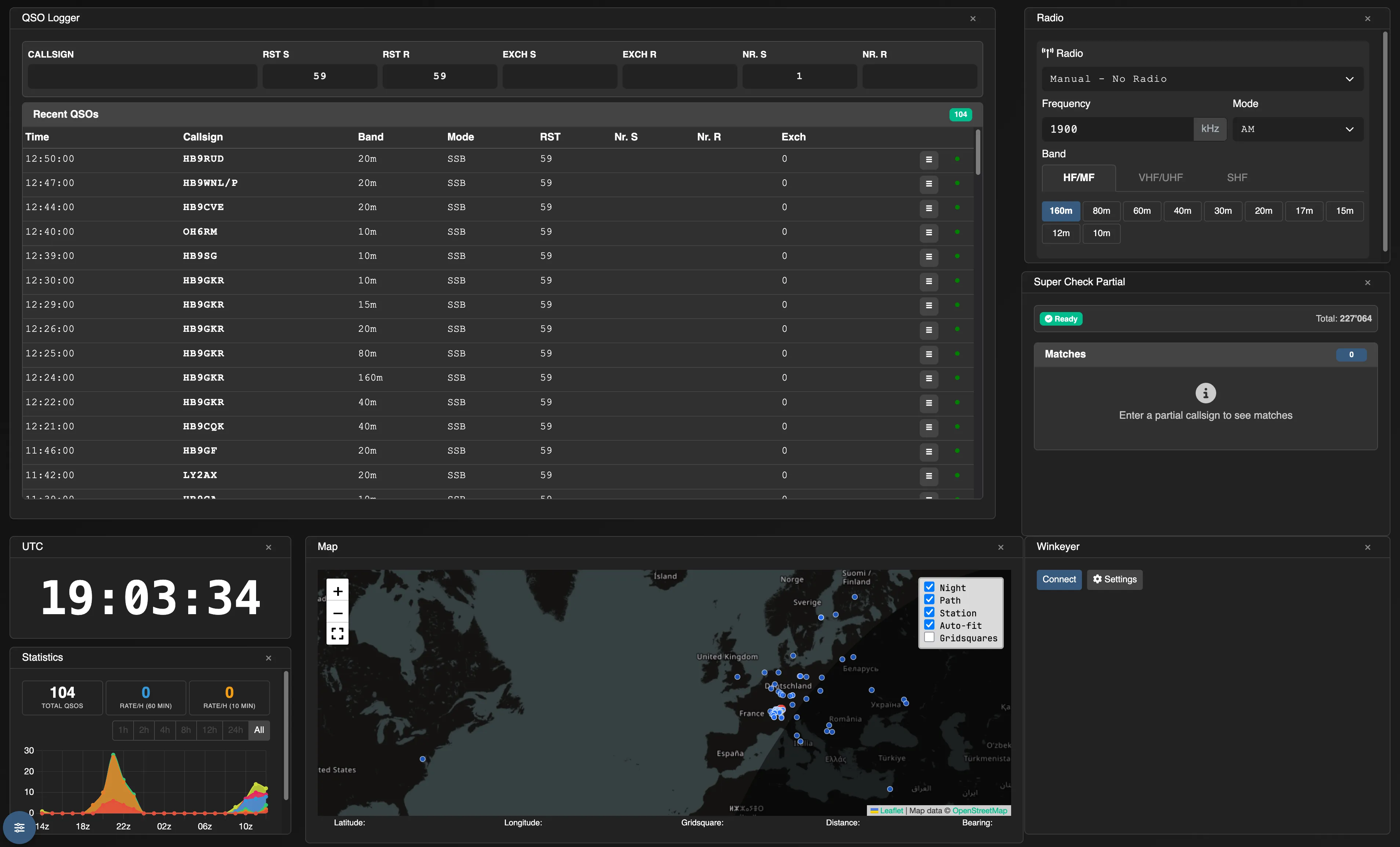1400x847 pixels.
Task: Close the Winkeyer panel
Action: pos(1368,548)
